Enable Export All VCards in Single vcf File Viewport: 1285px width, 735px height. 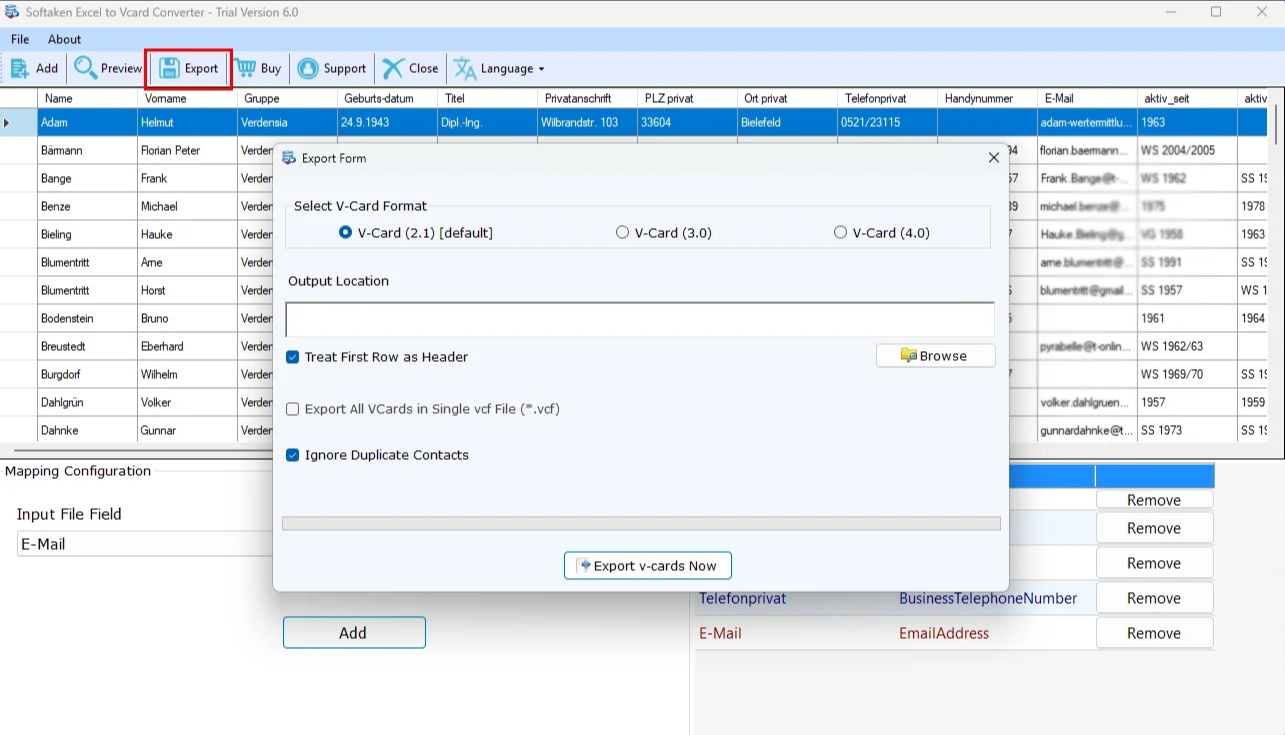pos(293,409)
